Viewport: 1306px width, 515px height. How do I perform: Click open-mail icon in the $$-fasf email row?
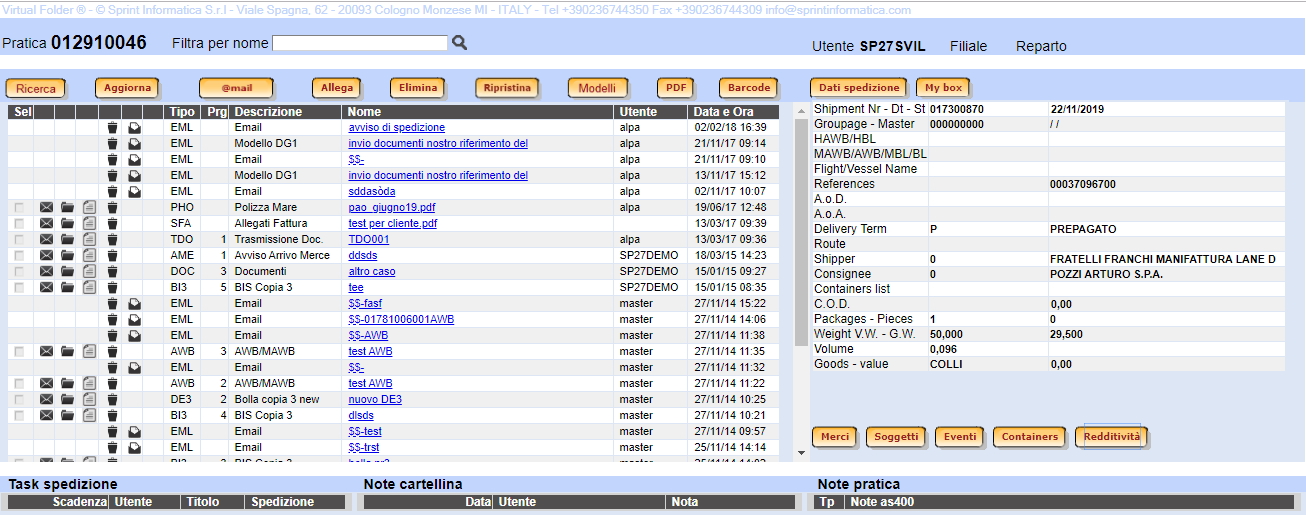(134, 304)
